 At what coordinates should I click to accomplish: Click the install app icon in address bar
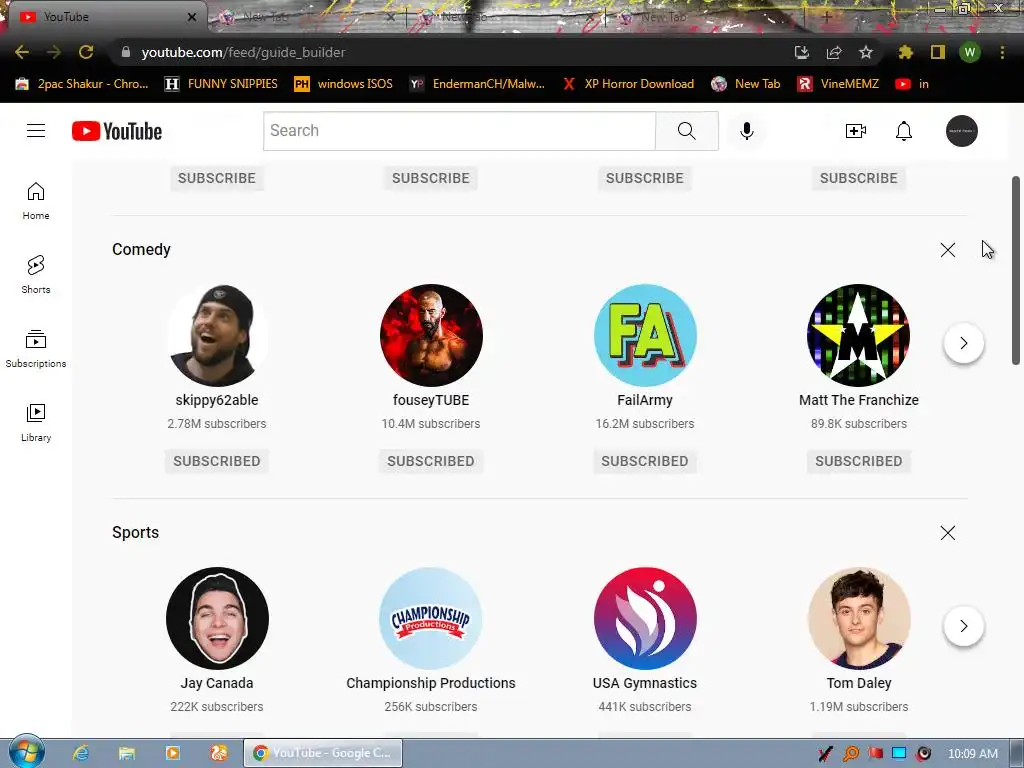[x=802, y=52]
